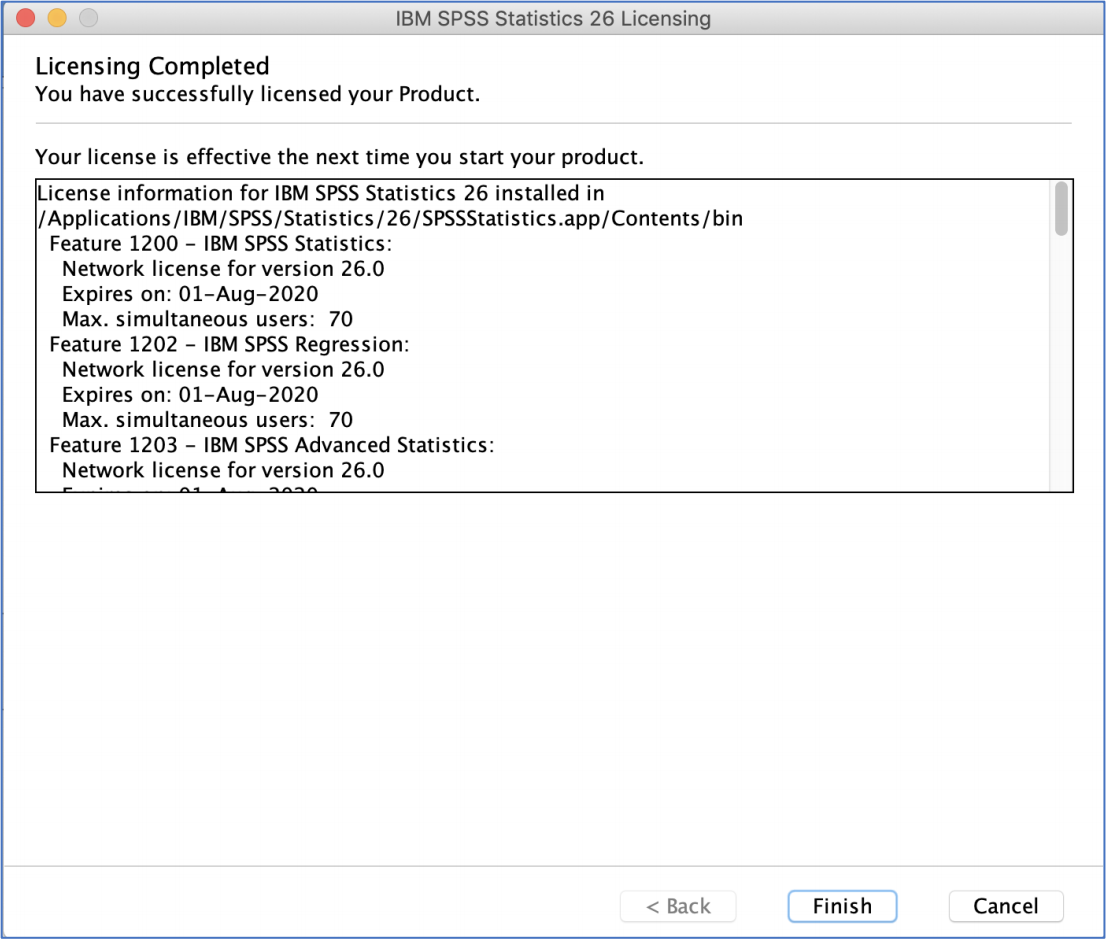Click "Network license for version 26.0" under Feature 1200
The height and width of the screenshot is (942, 1110).
(224, 270)
